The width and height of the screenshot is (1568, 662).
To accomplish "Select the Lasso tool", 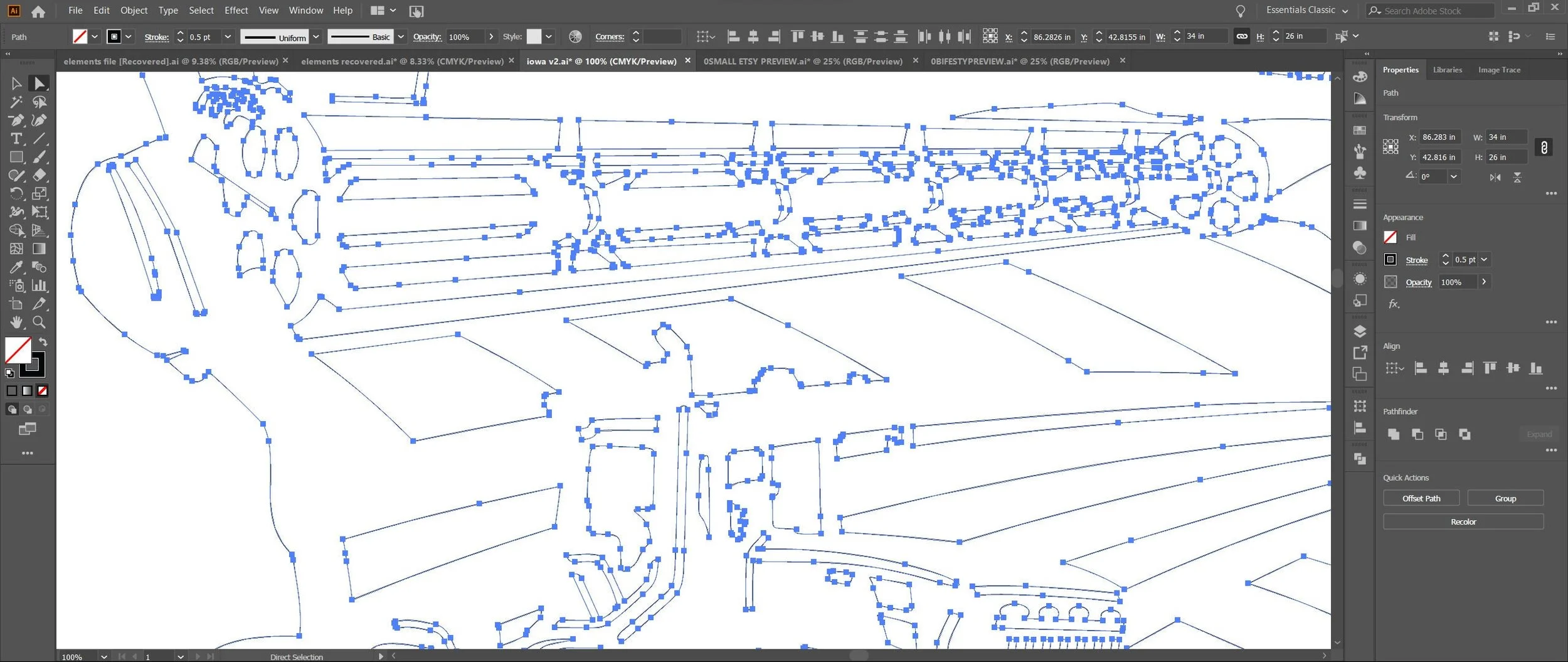I will pyautogui.click(x=39, y=102).
